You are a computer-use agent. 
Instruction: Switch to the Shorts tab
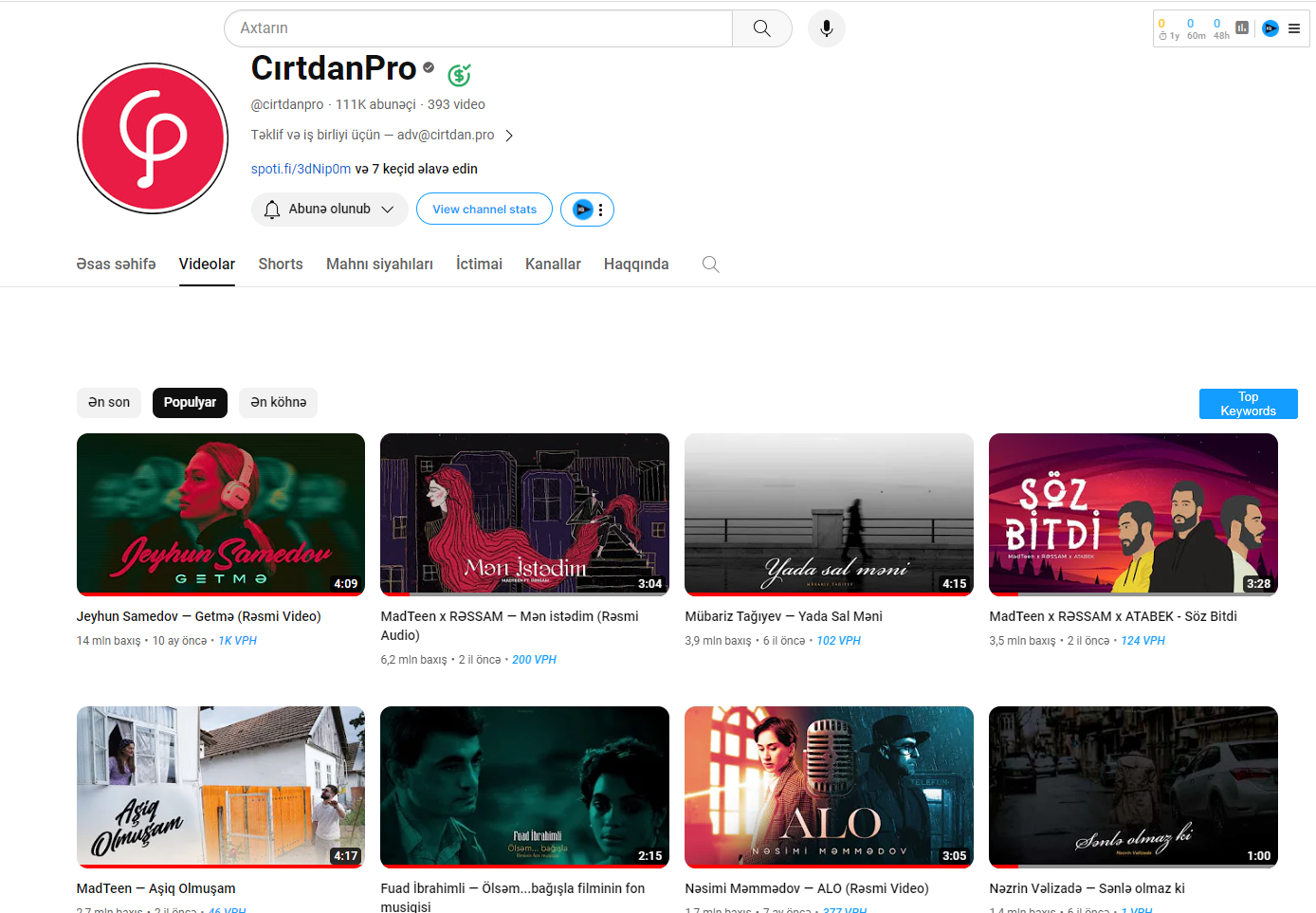click(x=281, y=265)
